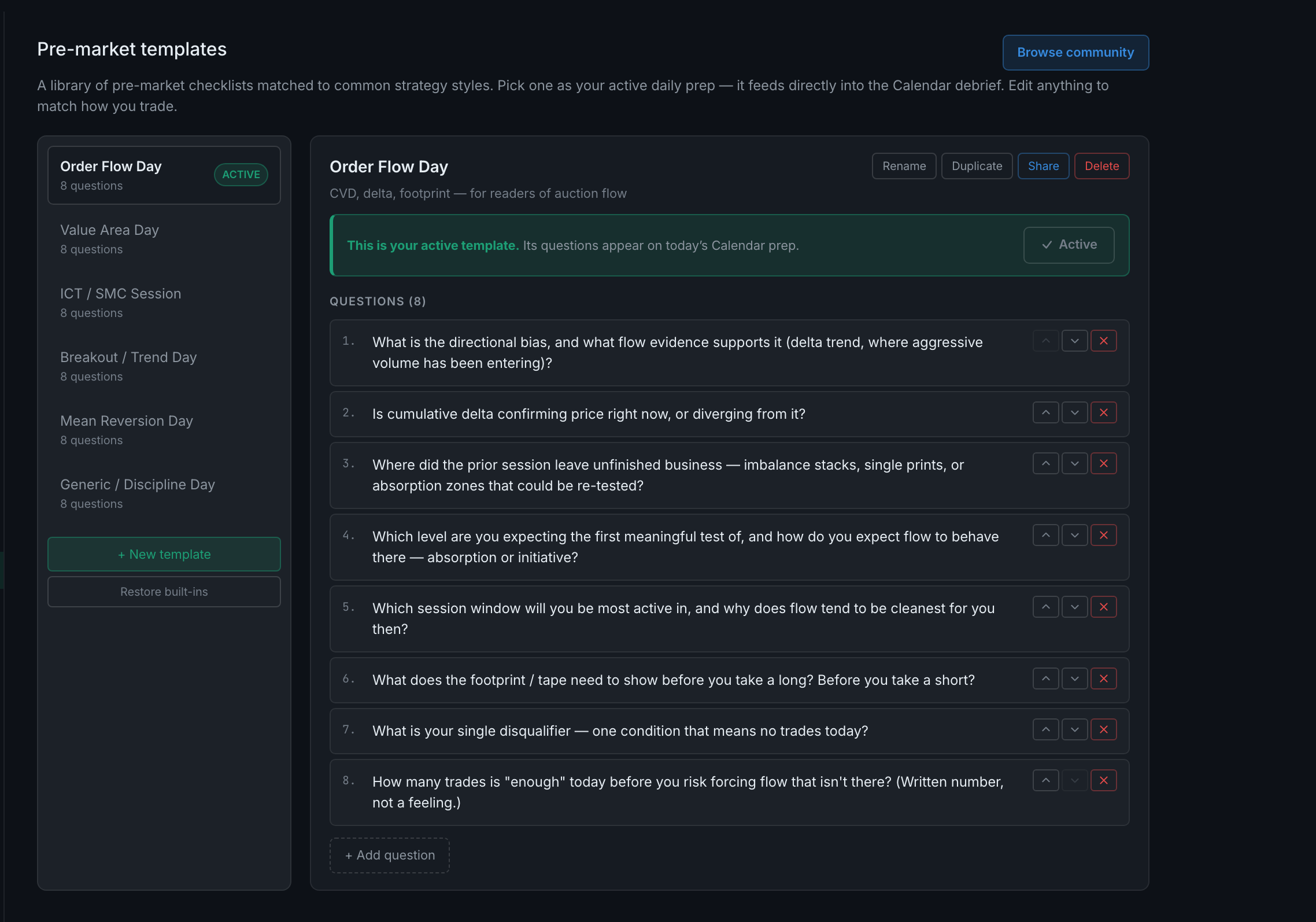Remove question 2 about cumulative delta
This screenshot has height=922, width=1316.
click(1103, 412)
